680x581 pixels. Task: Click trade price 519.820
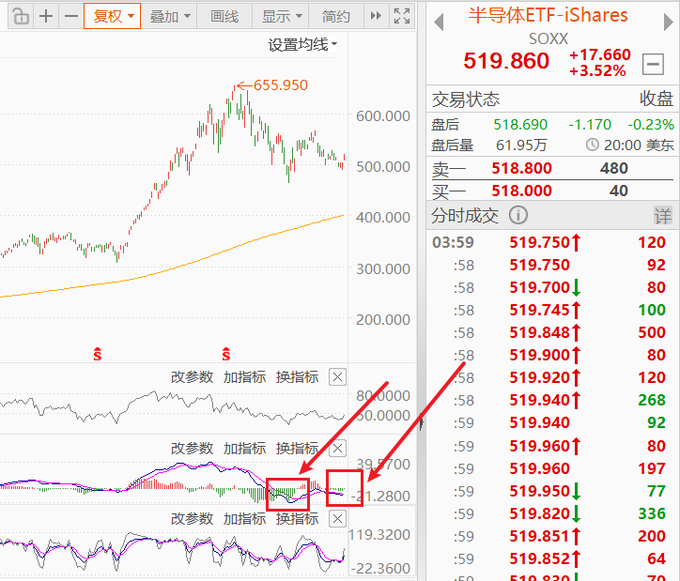click(x=539, y=514)
